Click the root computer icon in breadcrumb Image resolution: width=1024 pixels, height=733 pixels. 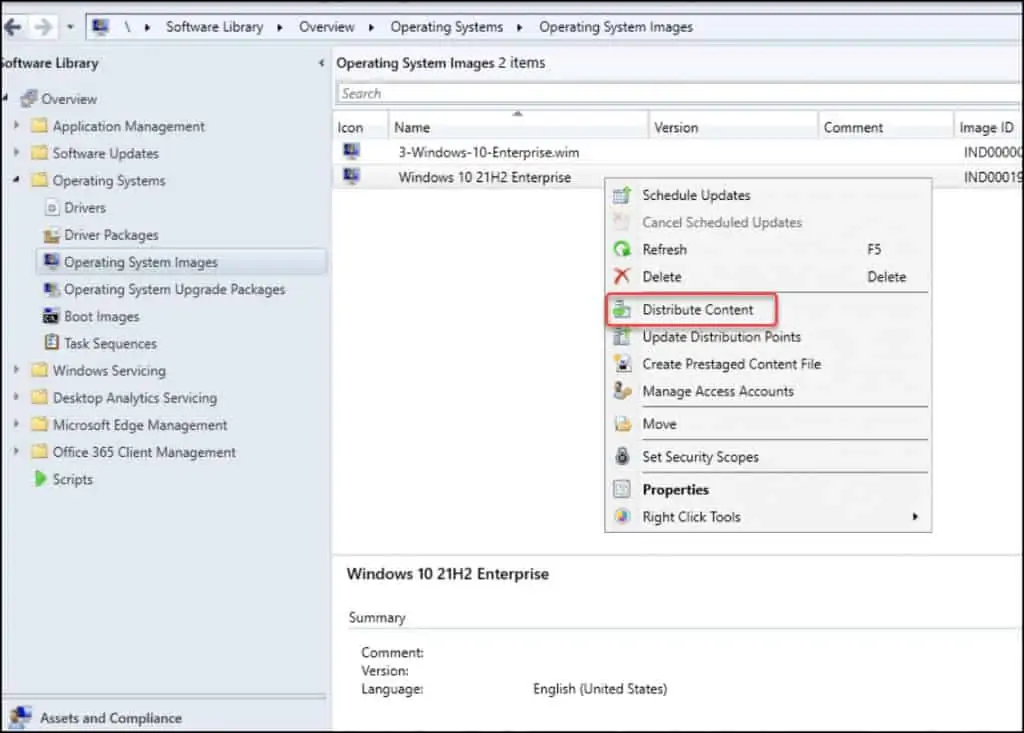pos(100,27)
